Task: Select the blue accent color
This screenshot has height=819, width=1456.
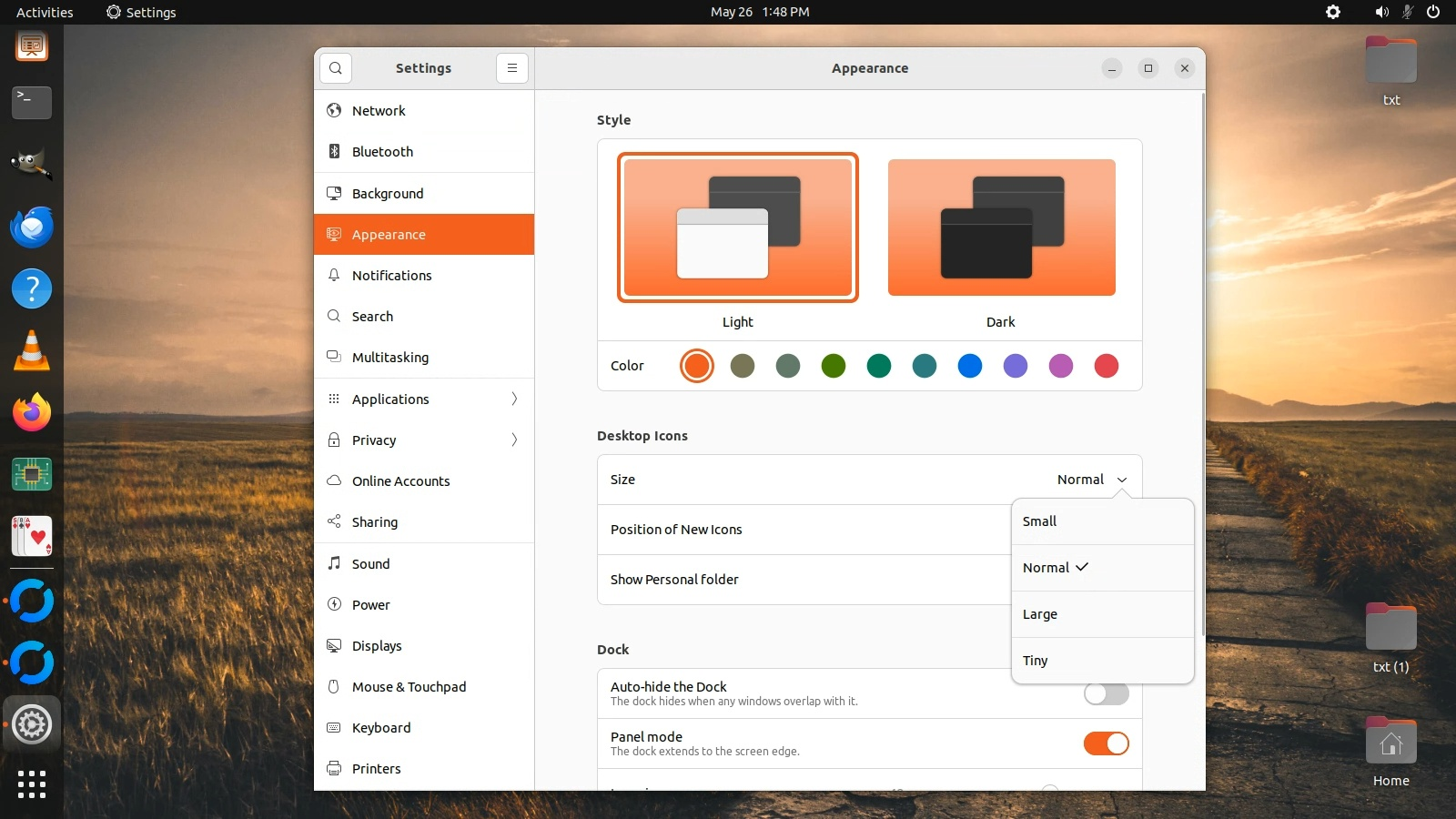Action: pyautogui.click(x=970, y=366)
